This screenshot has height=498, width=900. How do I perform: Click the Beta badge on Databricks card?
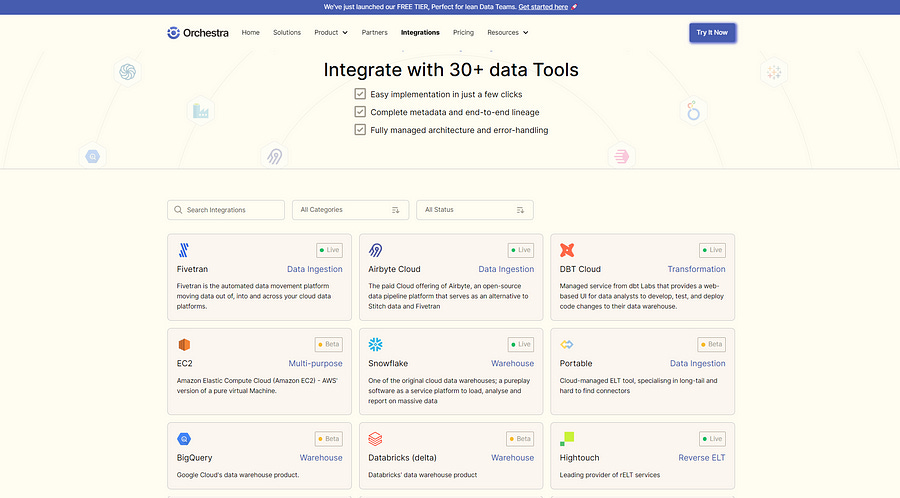tap(520, 439)
